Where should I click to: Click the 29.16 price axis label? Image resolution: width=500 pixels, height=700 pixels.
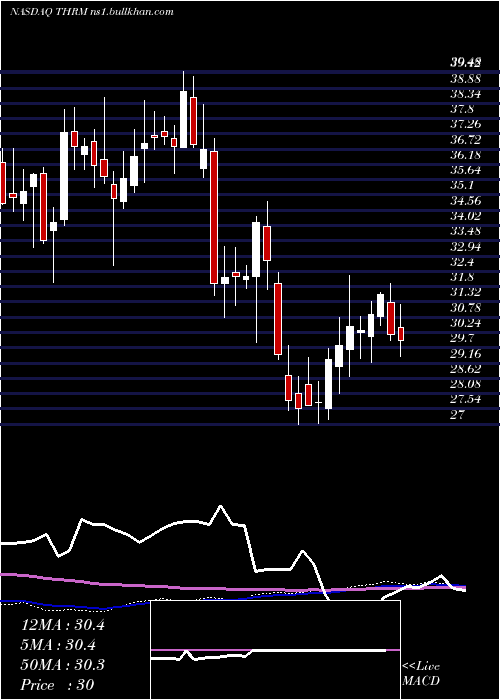[x=466, y=354]
